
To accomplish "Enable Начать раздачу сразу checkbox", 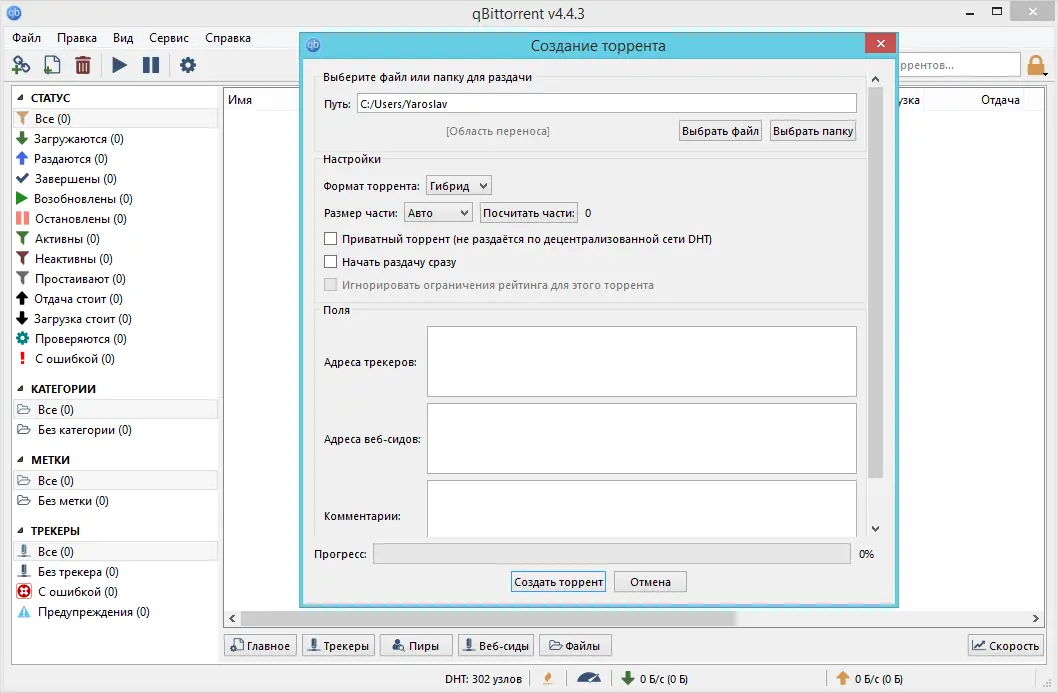I will 331,262.
